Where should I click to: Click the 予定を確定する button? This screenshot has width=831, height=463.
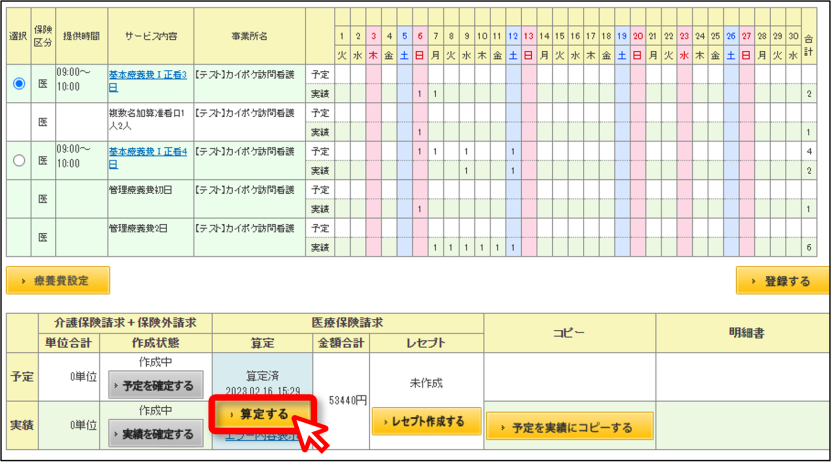pos(156,385)
